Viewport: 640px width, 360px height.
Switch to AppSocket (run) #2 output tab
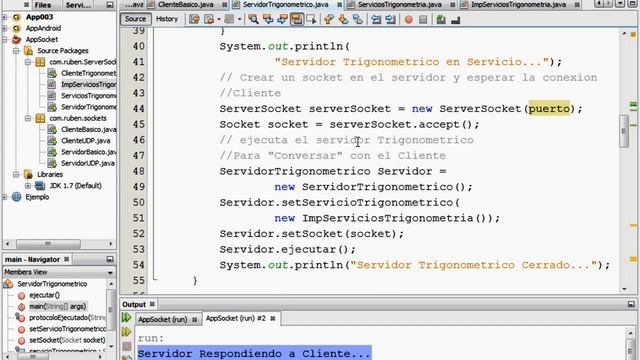pyautogui.click(x=240, y=318)
